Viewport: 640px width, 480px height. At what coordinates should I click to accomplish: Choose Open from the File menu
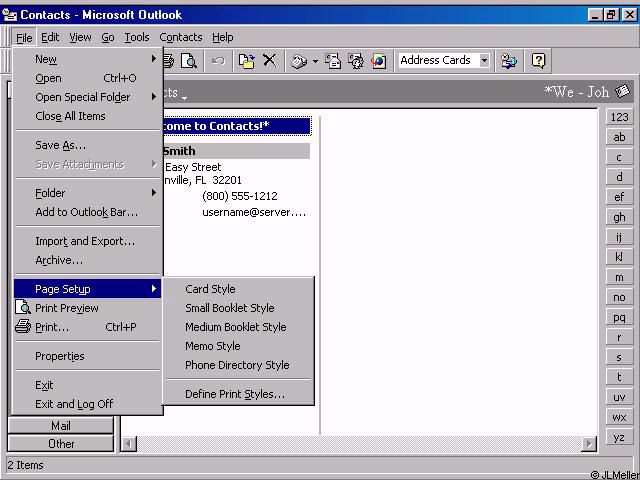click(87, 78)
